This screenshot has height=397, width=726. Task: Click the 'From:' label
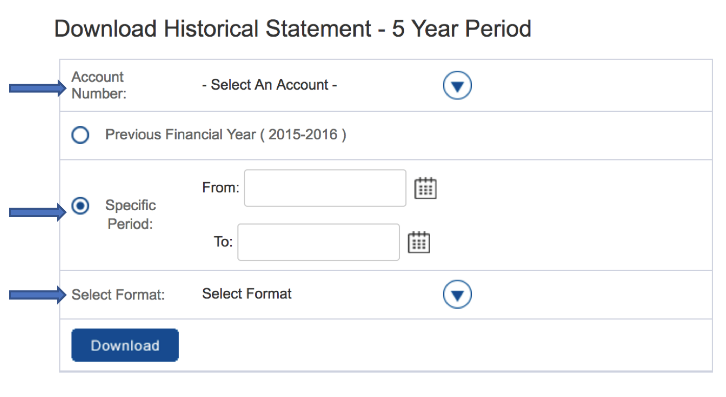pyautogui.click(x=221, y=188)
